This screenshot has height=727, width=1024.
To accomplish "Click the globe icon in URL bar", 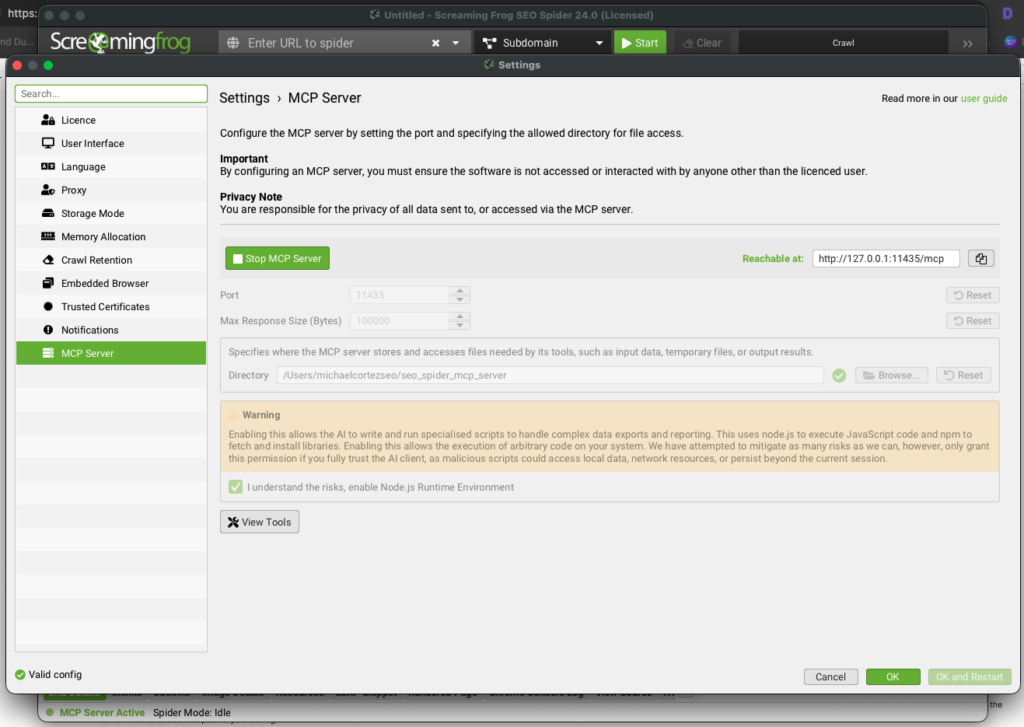I will click(232, 43).
